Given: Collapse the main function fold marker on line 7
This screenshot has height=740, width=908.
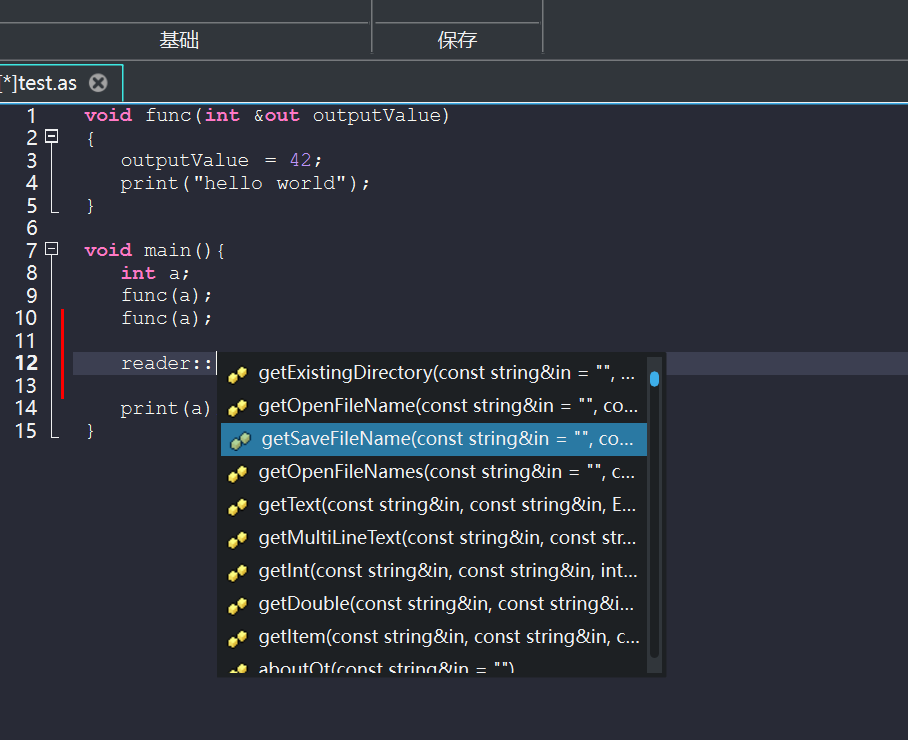Looking at the screenshot, I should [52, 248].
